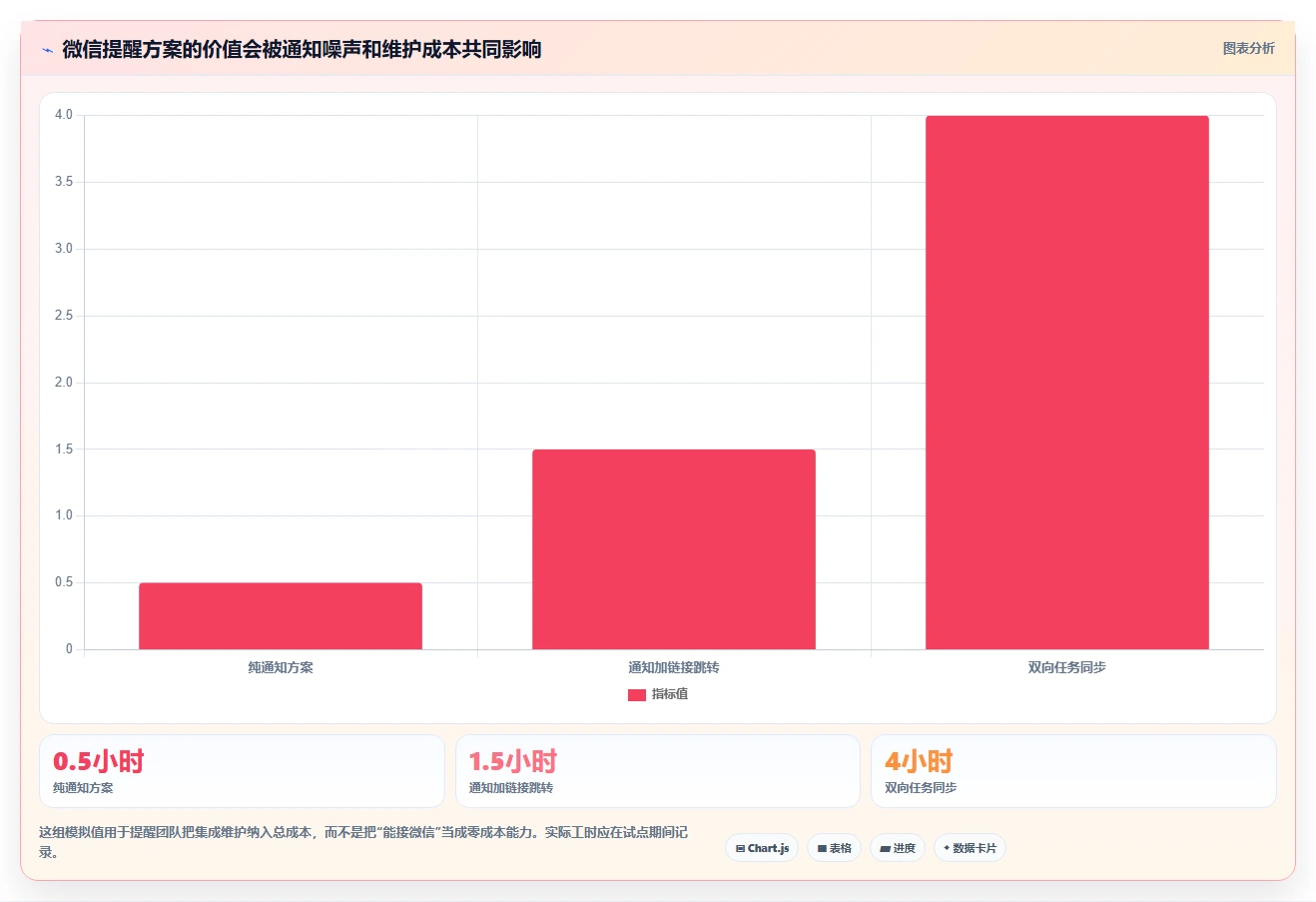Click the lightning icon beside the chart title

47,50
